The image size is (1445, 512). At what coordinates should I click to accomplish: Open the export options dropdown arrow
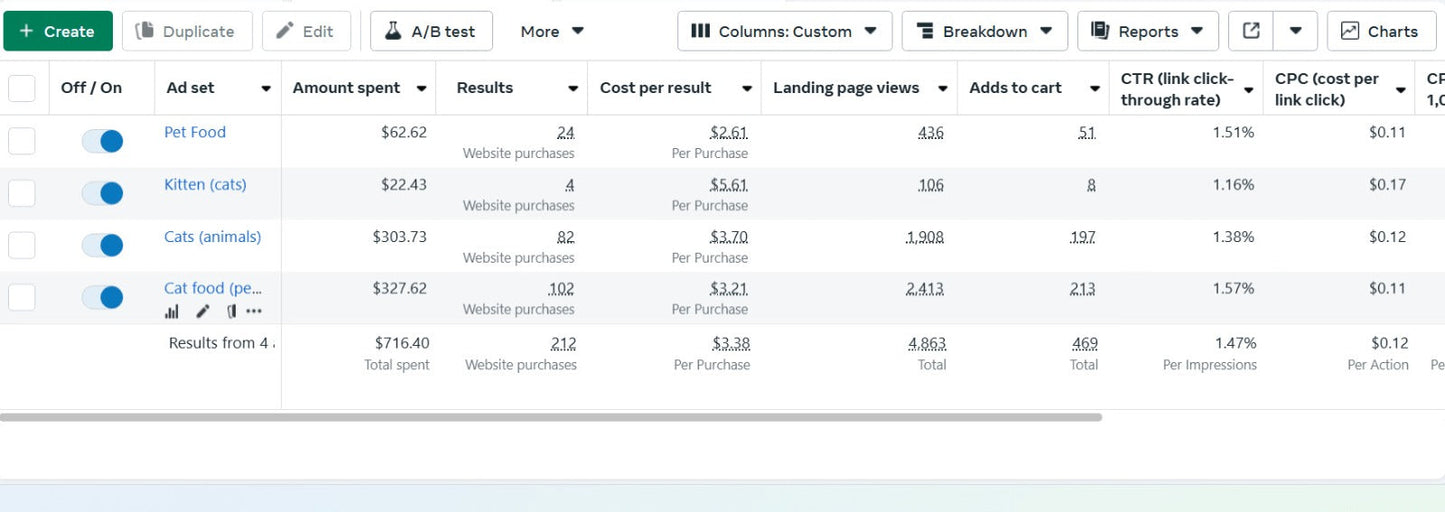point(1295,31)
